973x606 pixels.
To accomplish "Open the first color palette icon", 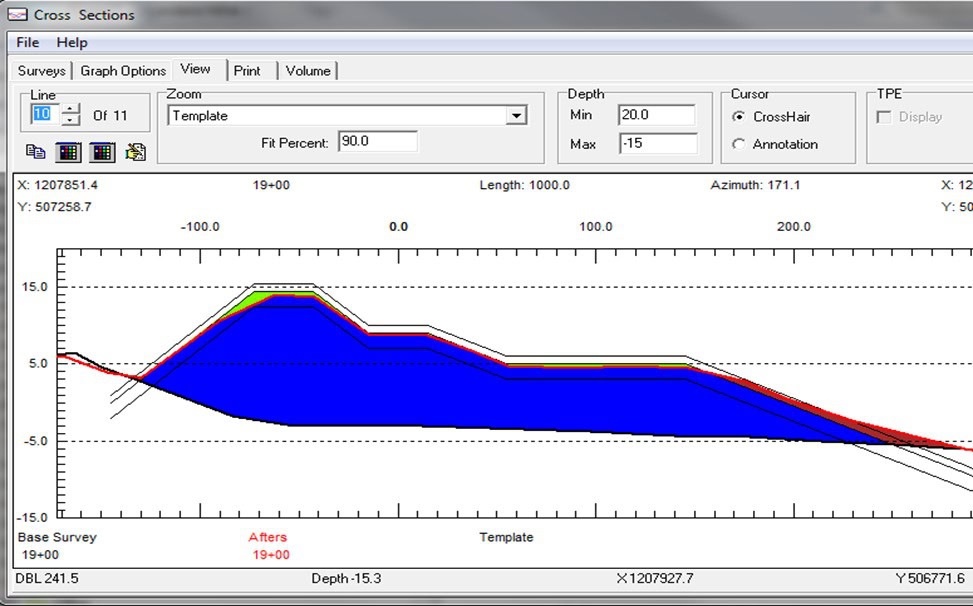I will click(x=68, y=152).
